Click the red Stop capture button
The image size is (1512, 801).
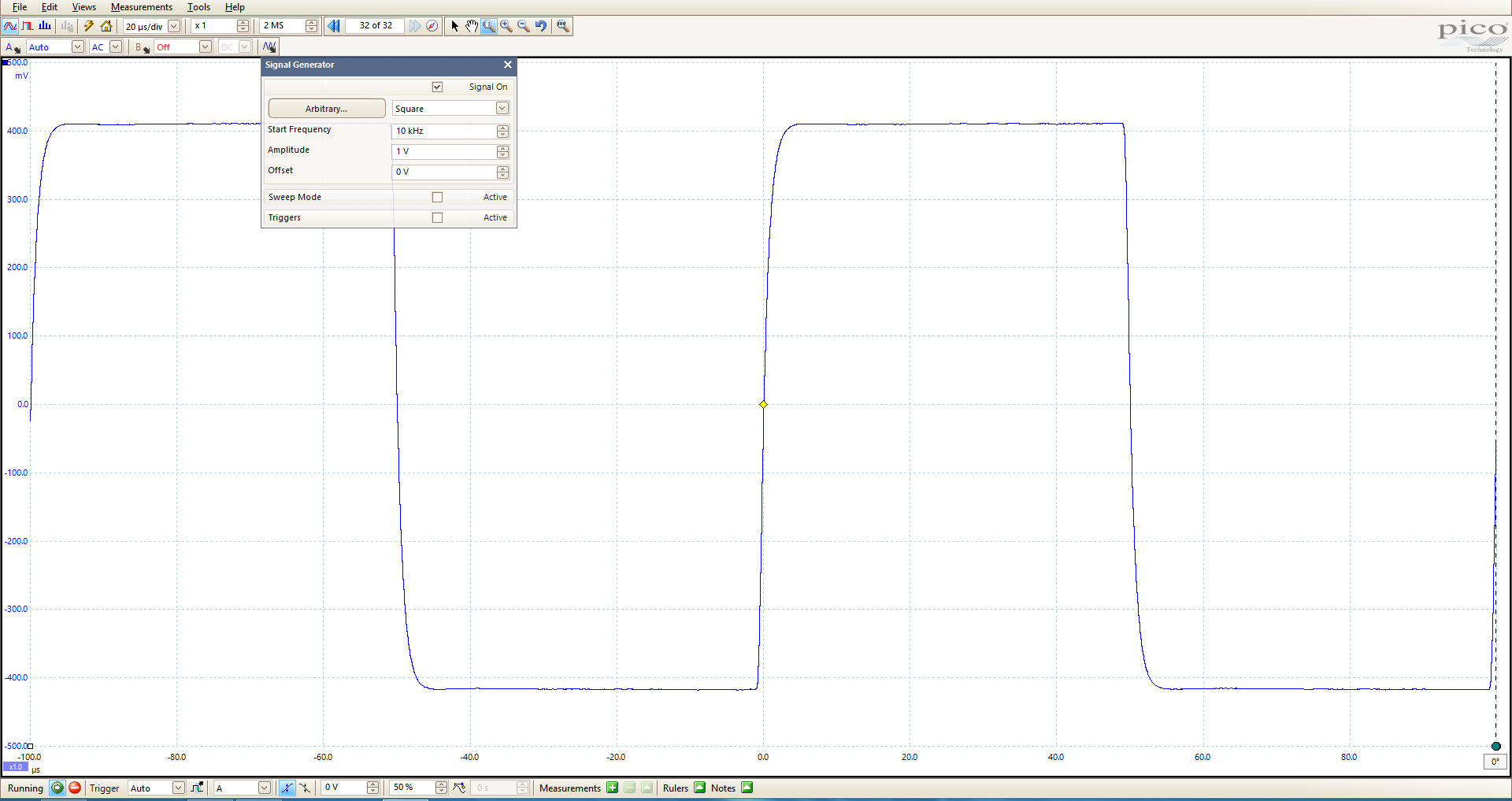pos(75,788)
